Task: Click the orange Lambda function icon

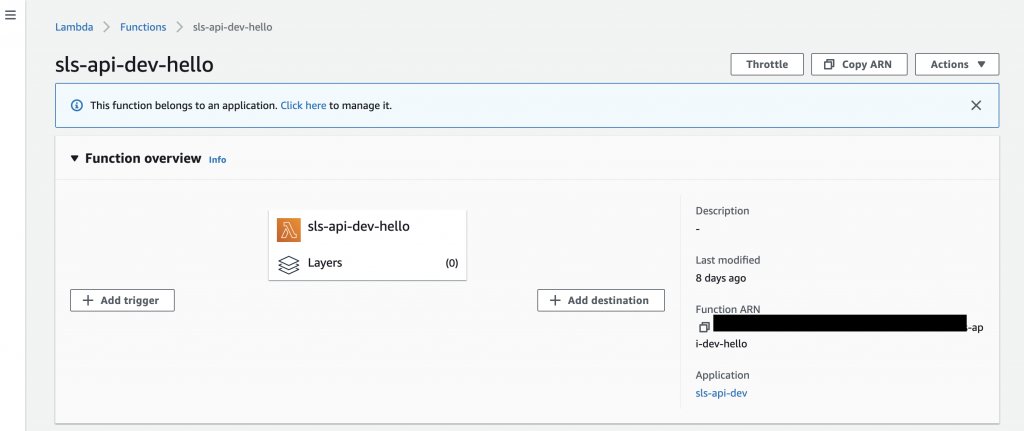Action: 289,230
